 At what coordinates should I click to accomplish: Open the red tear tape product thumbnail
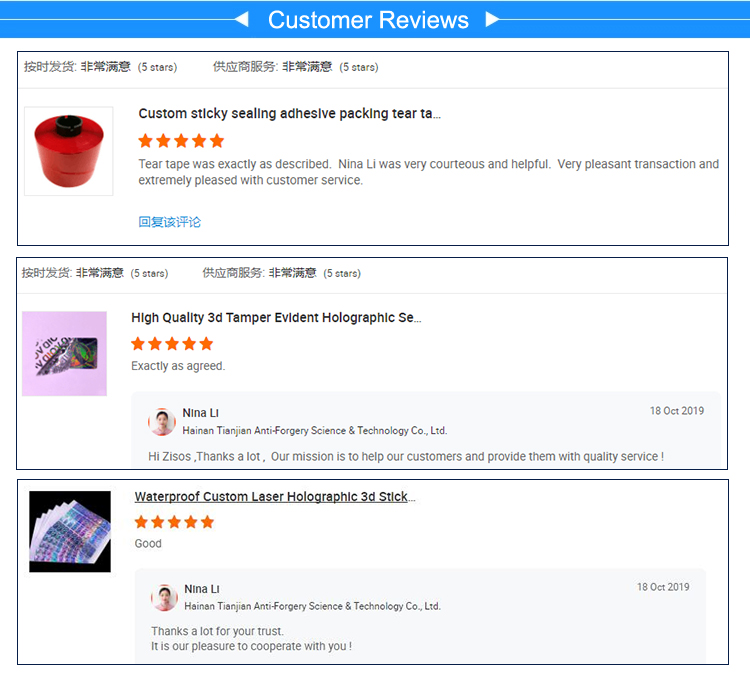click(69, 151)
